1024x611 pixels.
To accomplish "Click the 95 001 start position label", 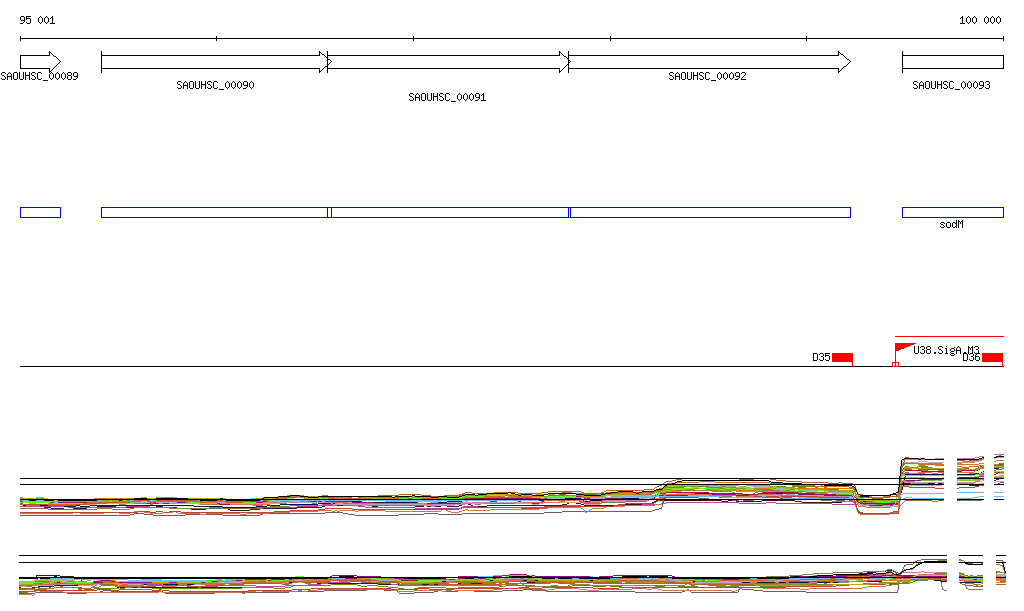I will click(38, 20).
